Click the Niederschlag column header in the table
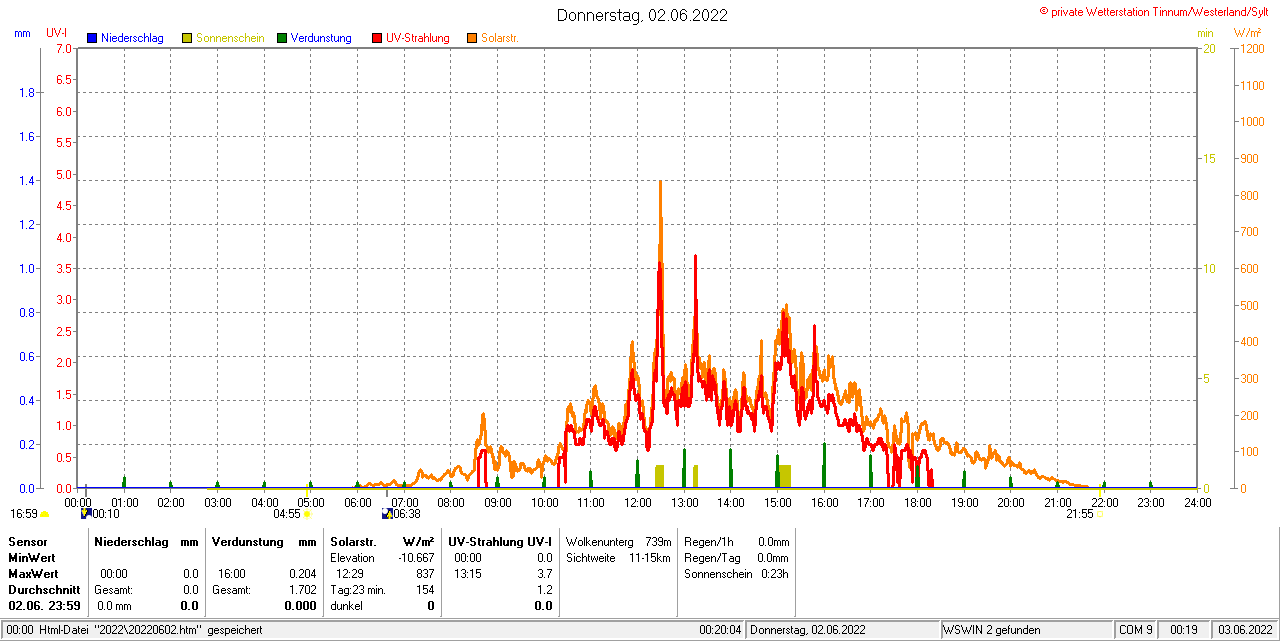This screenshot has width=1280, height=641. pyautogui.click(x=132, y=541)
